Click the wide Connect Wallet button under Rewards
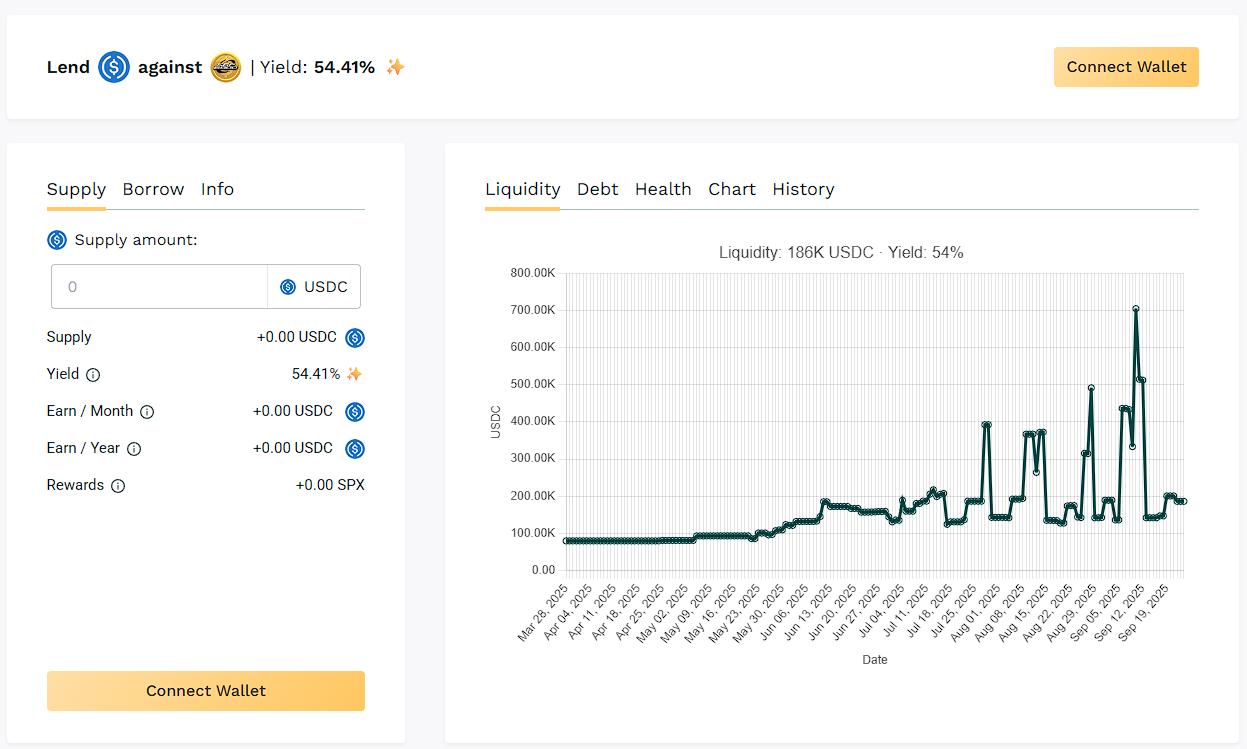The height and width of the screenshot is (749, 1247). (x=206, y=691)
